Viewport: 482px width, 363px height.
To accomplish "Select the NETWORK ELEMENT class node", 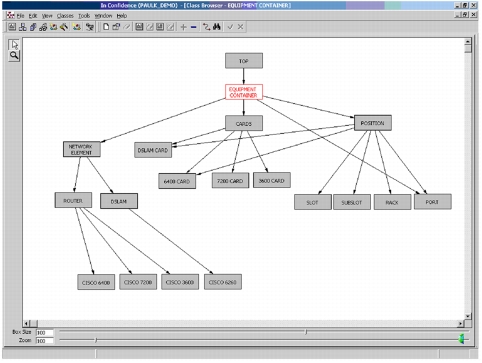I will click(x=82, y=149).
